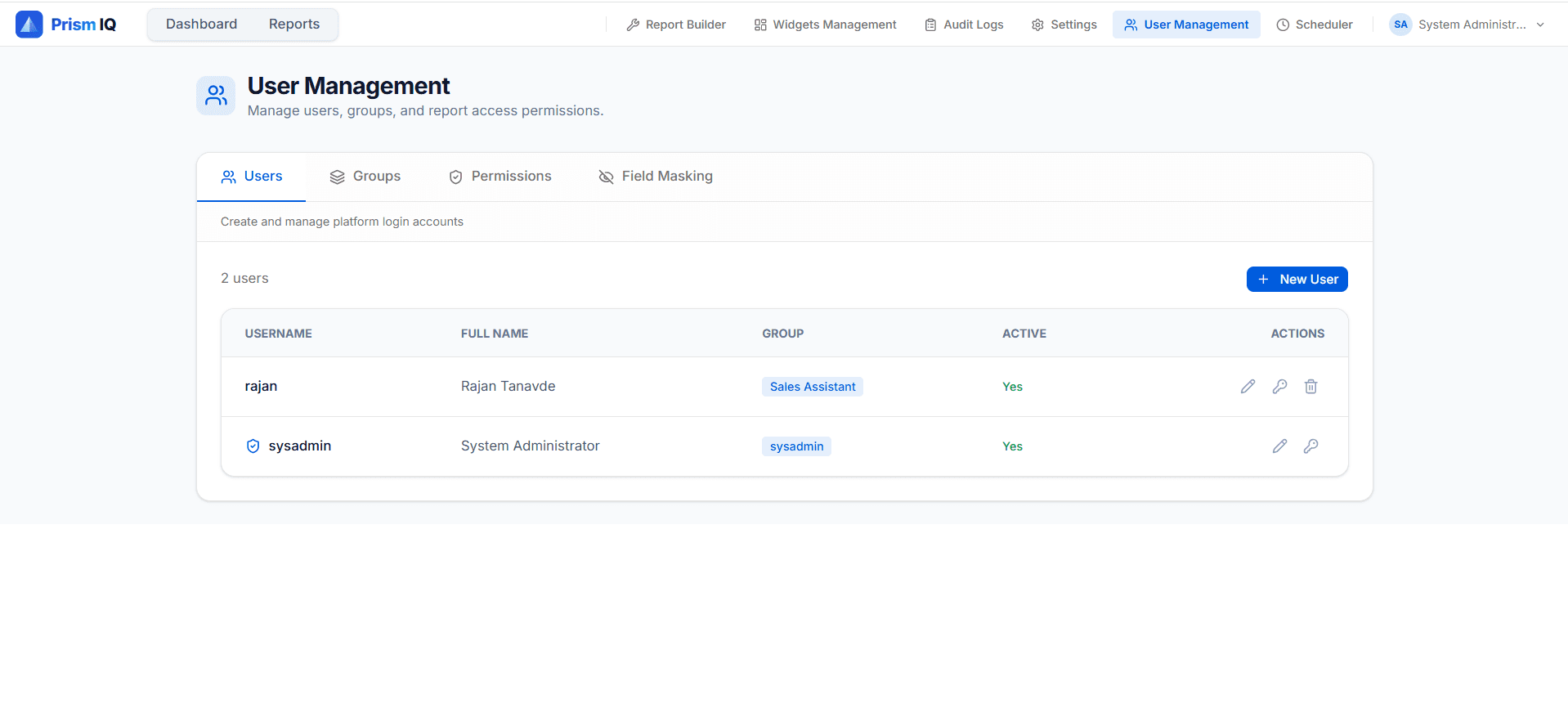Viewport: 1568px width, 717px height.
Task: Click the USERNAME column header
Action: tap(278, 334)
